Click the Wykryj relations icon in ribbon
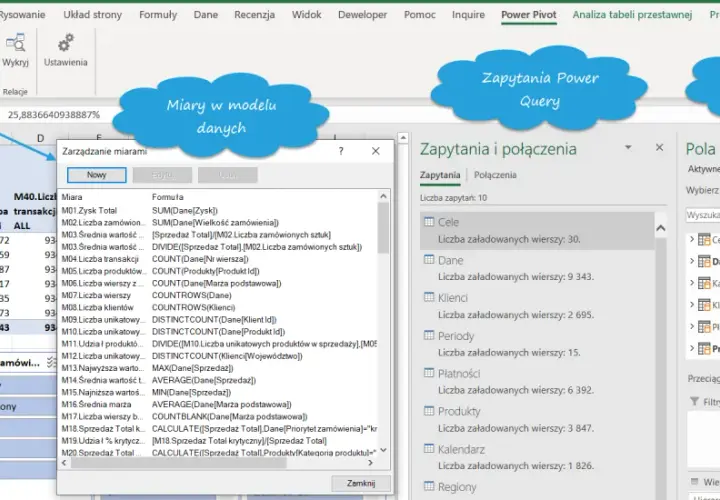The height and width of the screenshot is (500, 720). click(x=16, y=43)
